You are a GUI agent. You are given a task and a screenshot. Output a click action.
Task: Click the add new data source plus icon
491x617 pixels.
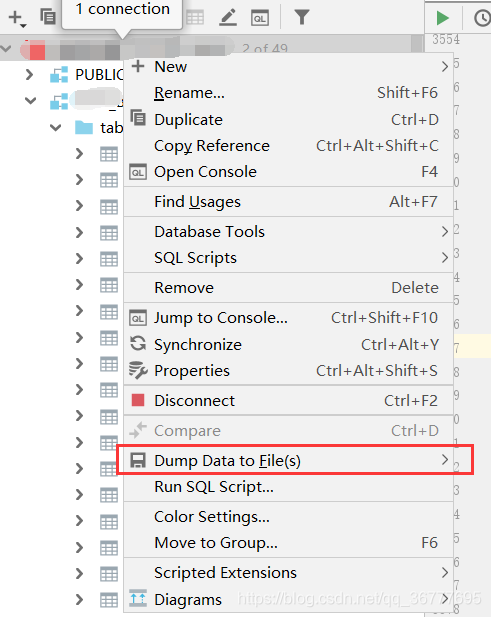pyautogui.click(x=16, y=18)
